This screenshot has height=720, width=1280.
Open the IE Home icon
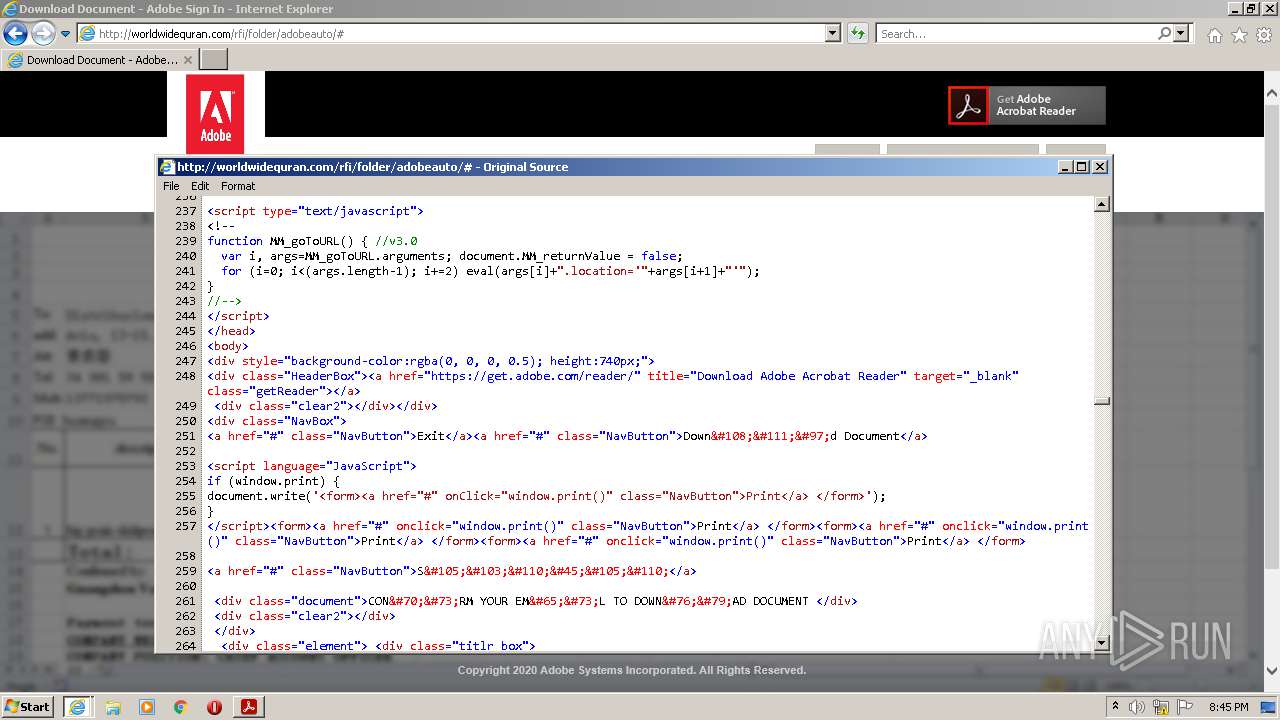click(1214, 35)
